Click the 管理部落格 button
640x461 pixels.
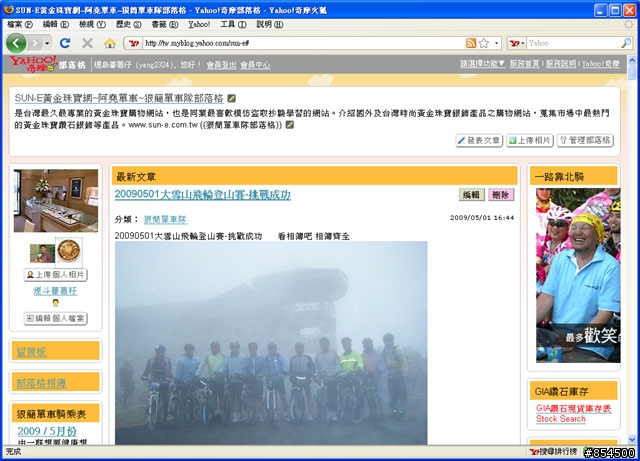pyautogui.click(x=585, y=140)
